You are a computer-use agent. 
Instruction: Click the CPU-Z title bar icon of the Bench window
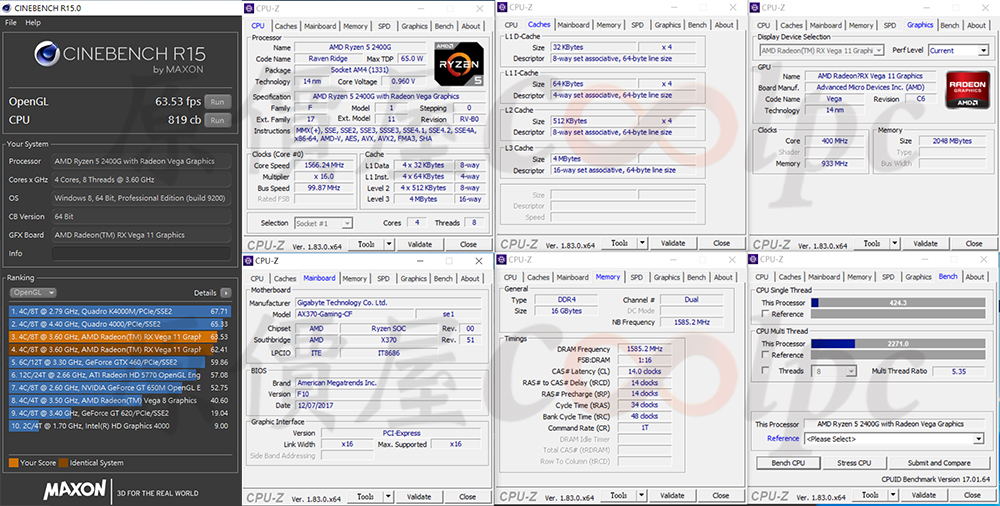(x=754, y=259)
